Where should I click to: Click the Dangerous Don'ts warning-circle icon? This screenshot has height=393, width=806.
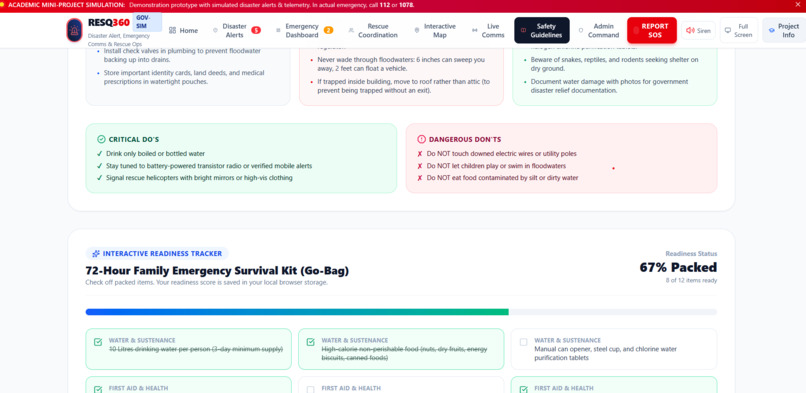click(422, 139)
